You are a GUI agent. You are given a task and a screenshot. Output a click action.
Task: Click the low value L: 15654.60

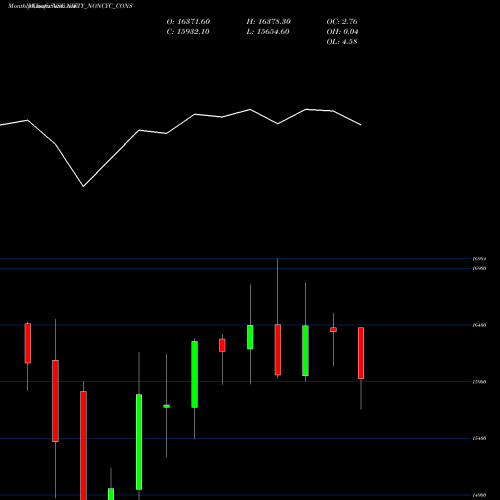click(268, 32)
